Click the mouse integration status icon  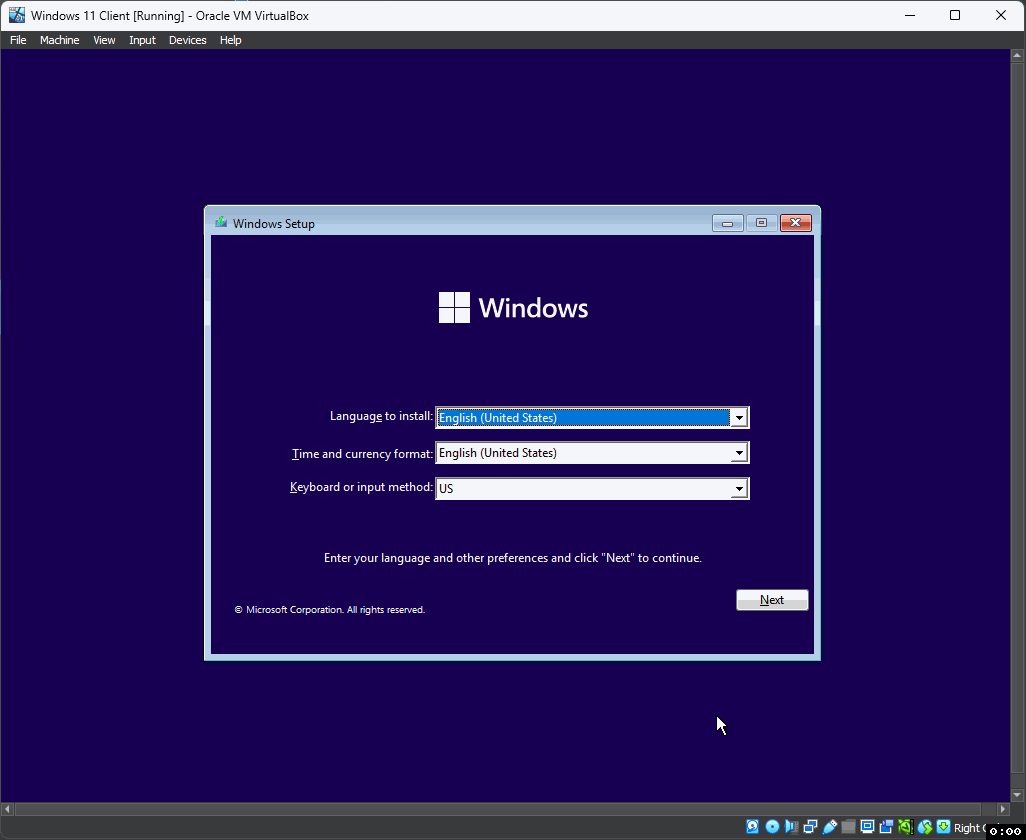tap(923, 827)
